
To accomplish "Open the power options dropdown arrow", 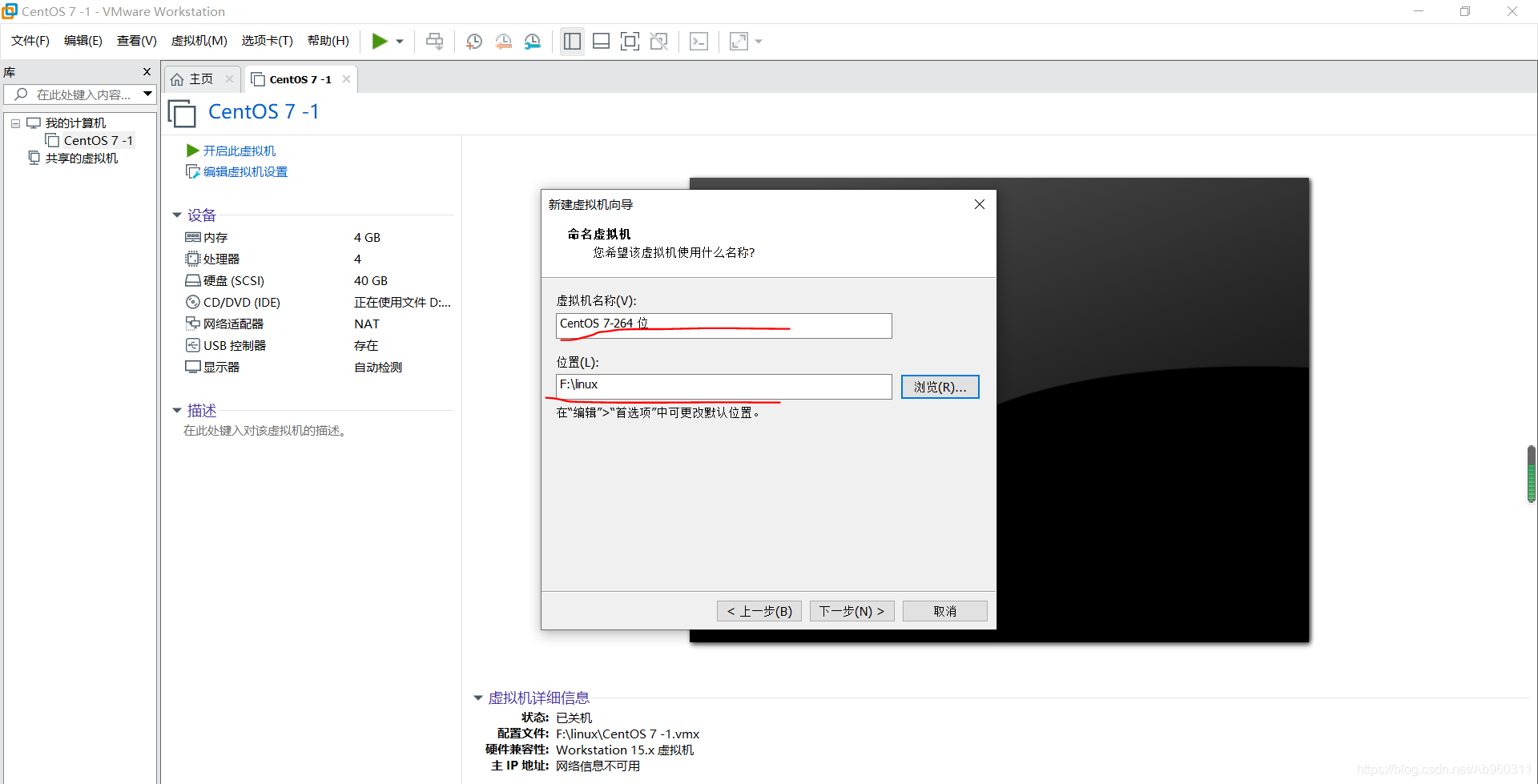I will tap(400, 42).
